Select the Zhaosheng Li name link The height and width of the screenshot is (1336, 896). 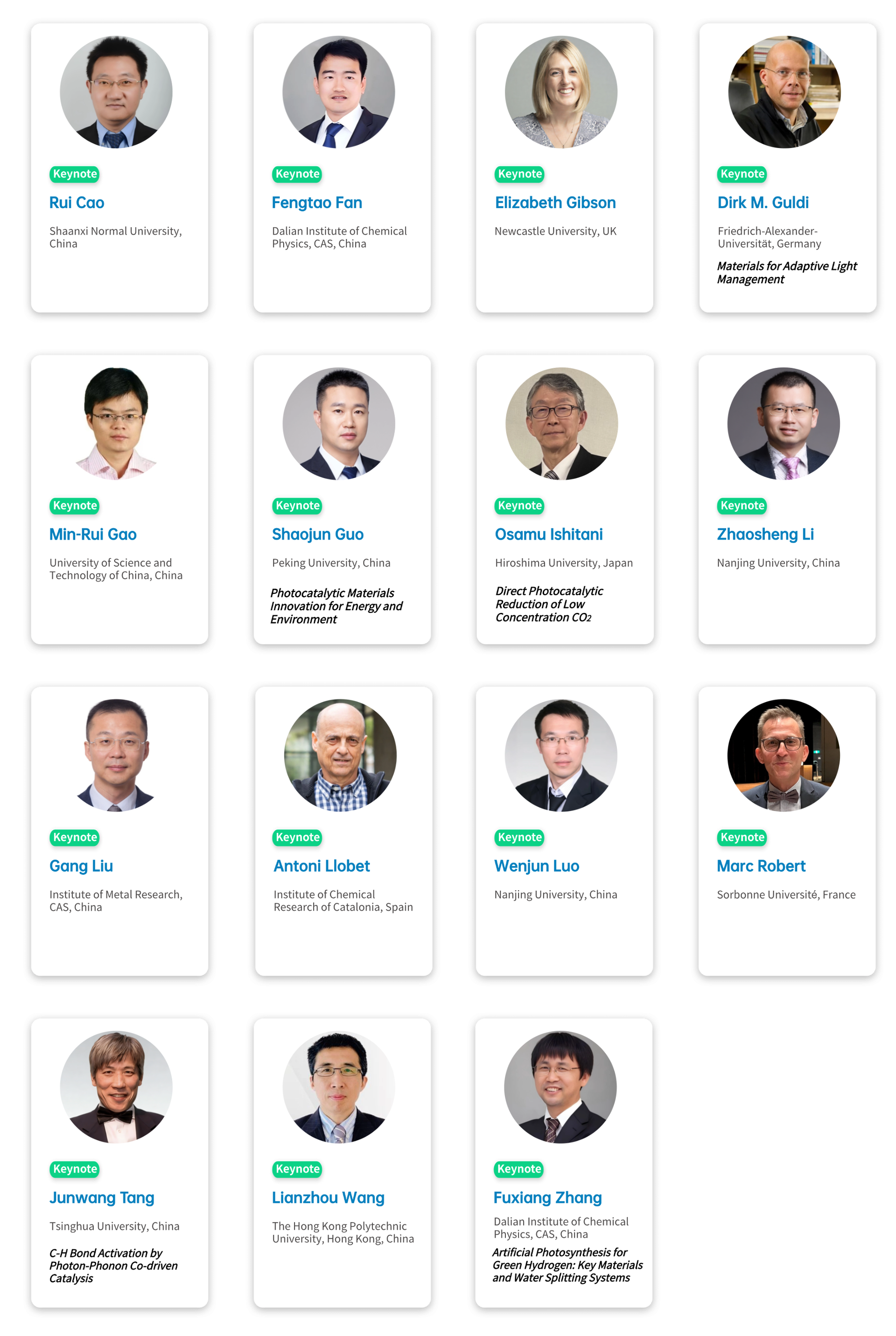point(765,534)
